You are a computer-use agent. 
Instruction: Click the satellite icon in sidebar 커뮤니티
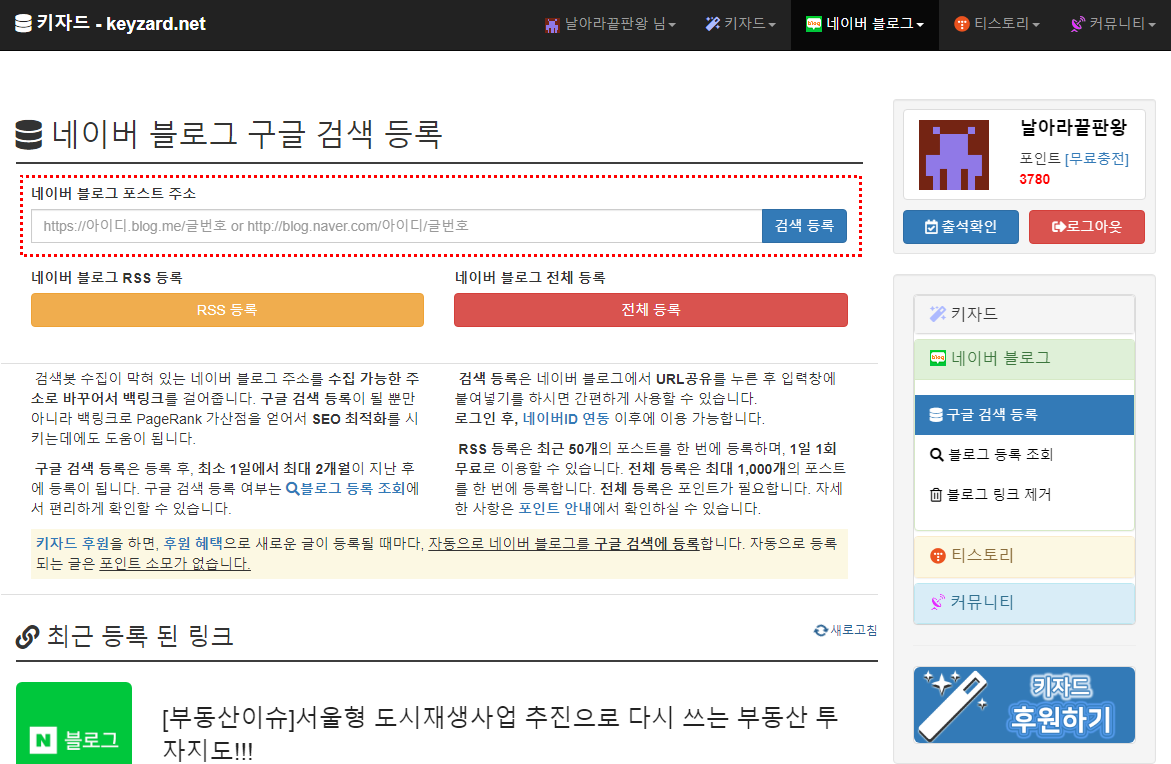click(938, 603)
